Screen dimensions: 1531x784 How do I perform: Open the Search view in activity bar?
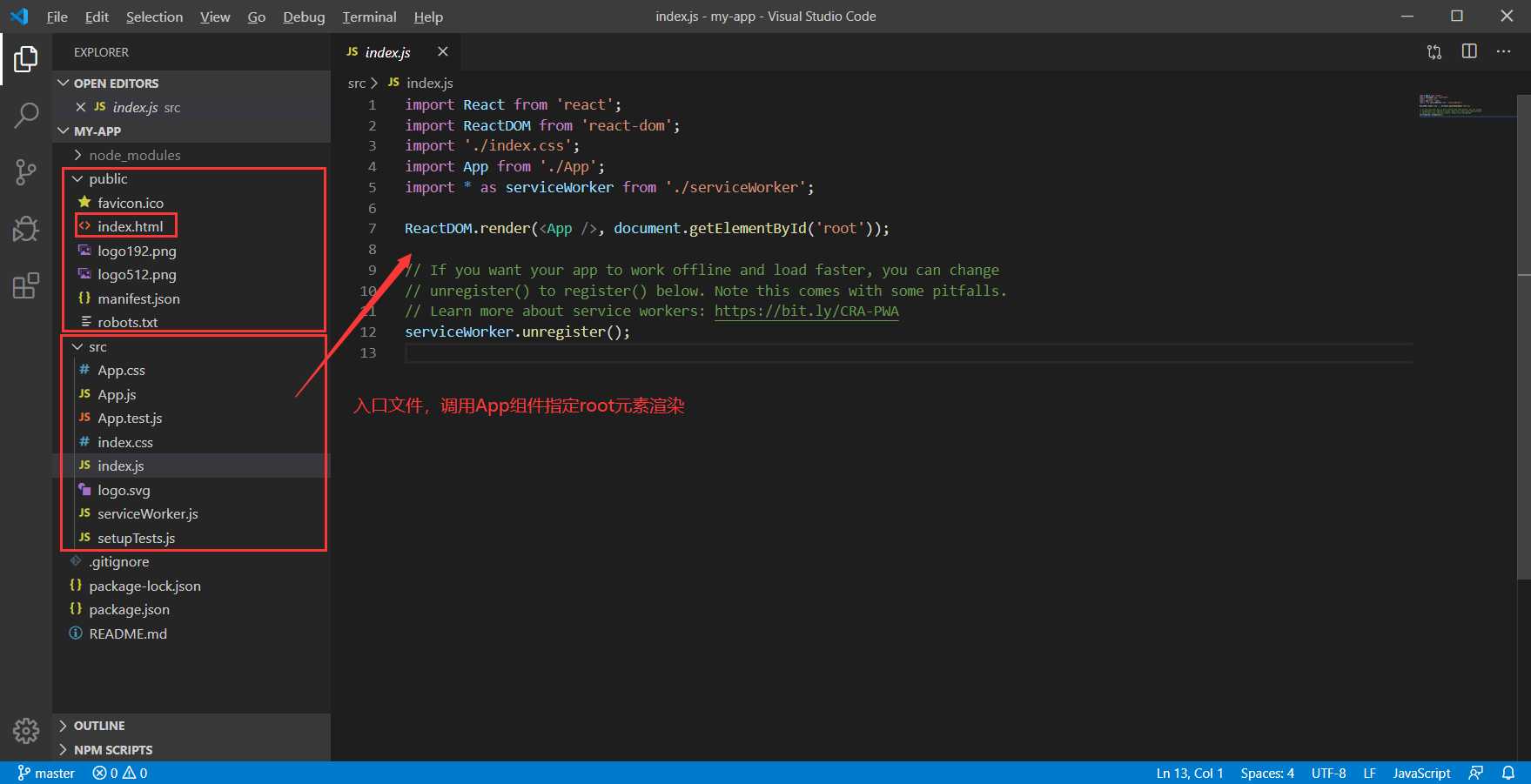(x=26, y=115)
